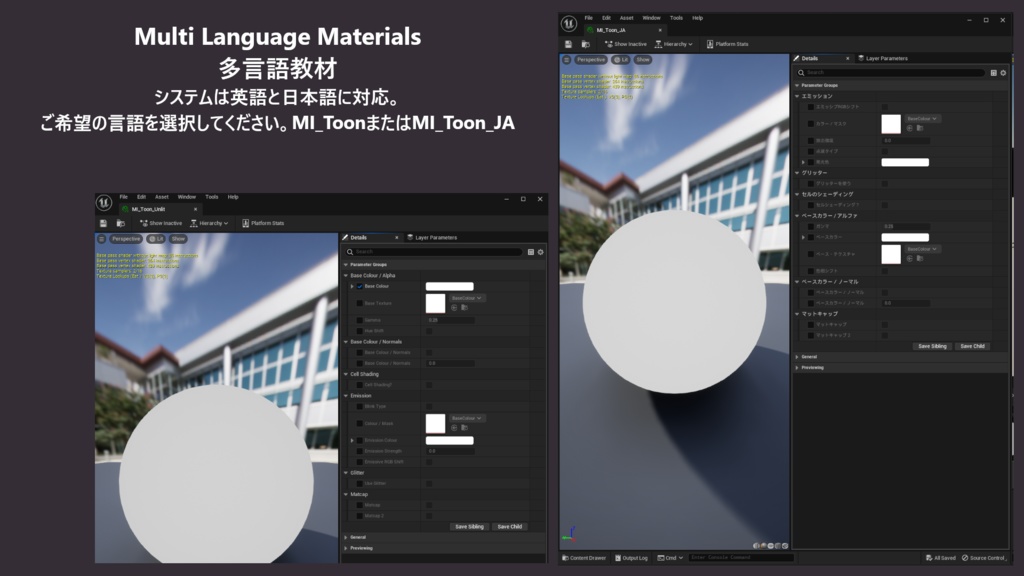Open Hierarchy dropdown in MI_Toon_Unlit toolbar
1024x576 pixels.
pos(209,223)
